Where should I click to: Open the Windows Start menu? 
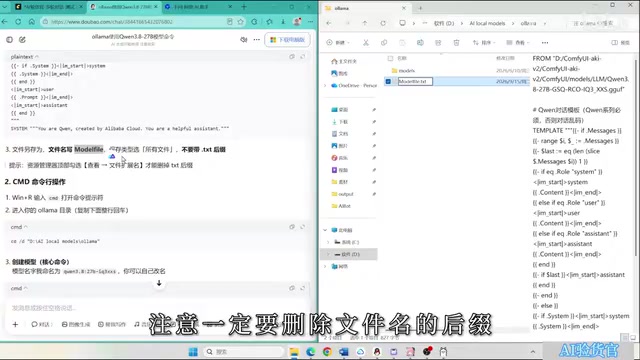tap(193, 352)
